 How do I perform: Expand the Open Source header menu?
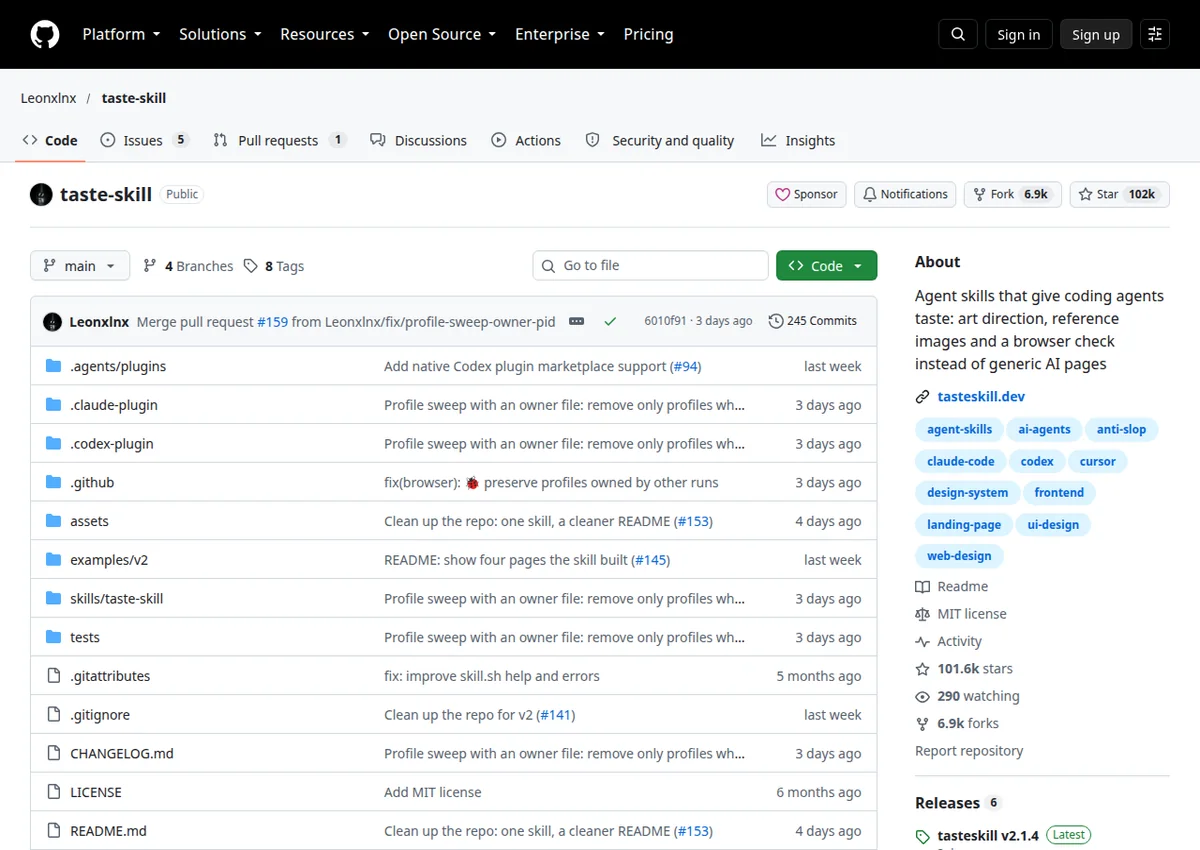tap(442, 34)
